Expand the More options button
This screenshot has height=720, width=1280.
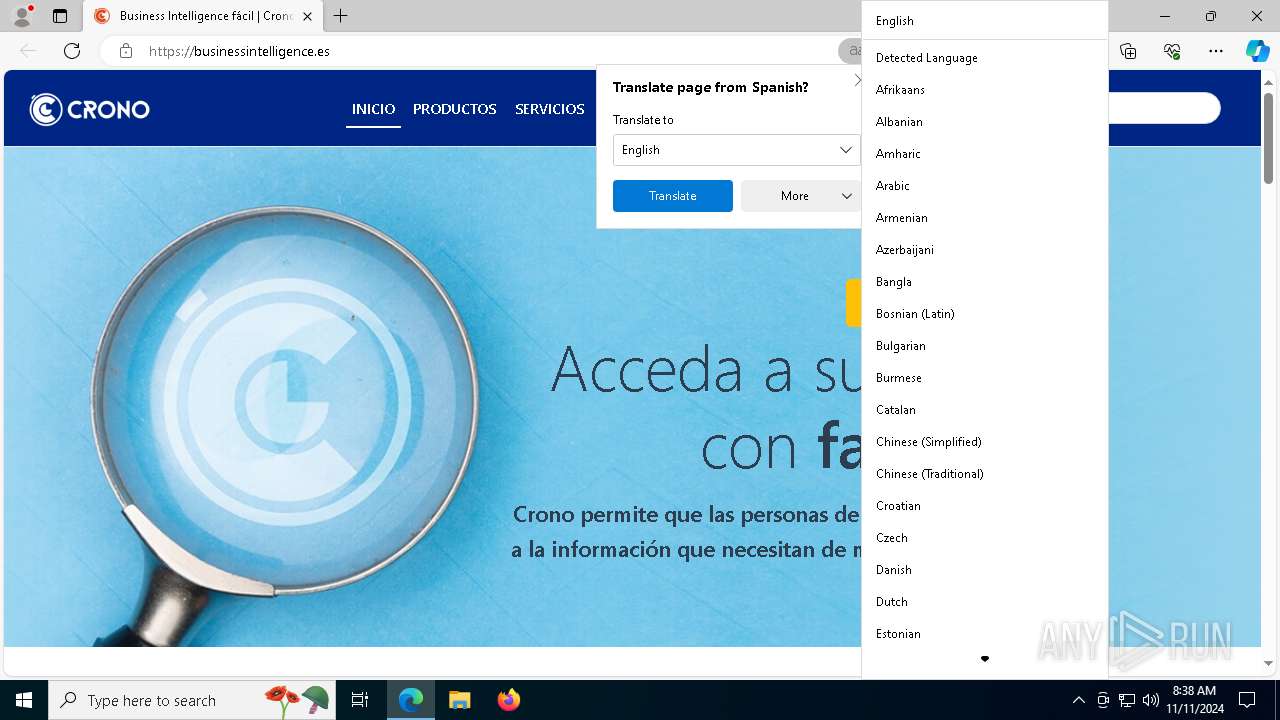[x=801, y=196]
